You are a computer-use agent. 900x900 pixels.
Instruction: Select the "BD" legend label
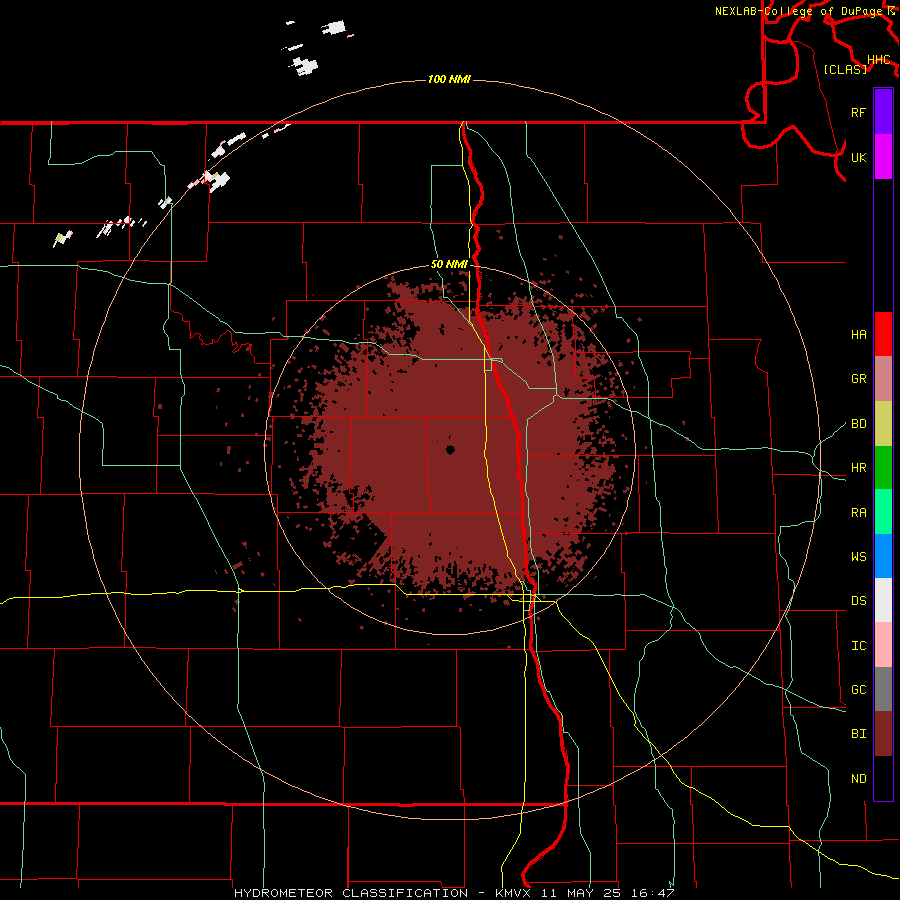[858, 423]
